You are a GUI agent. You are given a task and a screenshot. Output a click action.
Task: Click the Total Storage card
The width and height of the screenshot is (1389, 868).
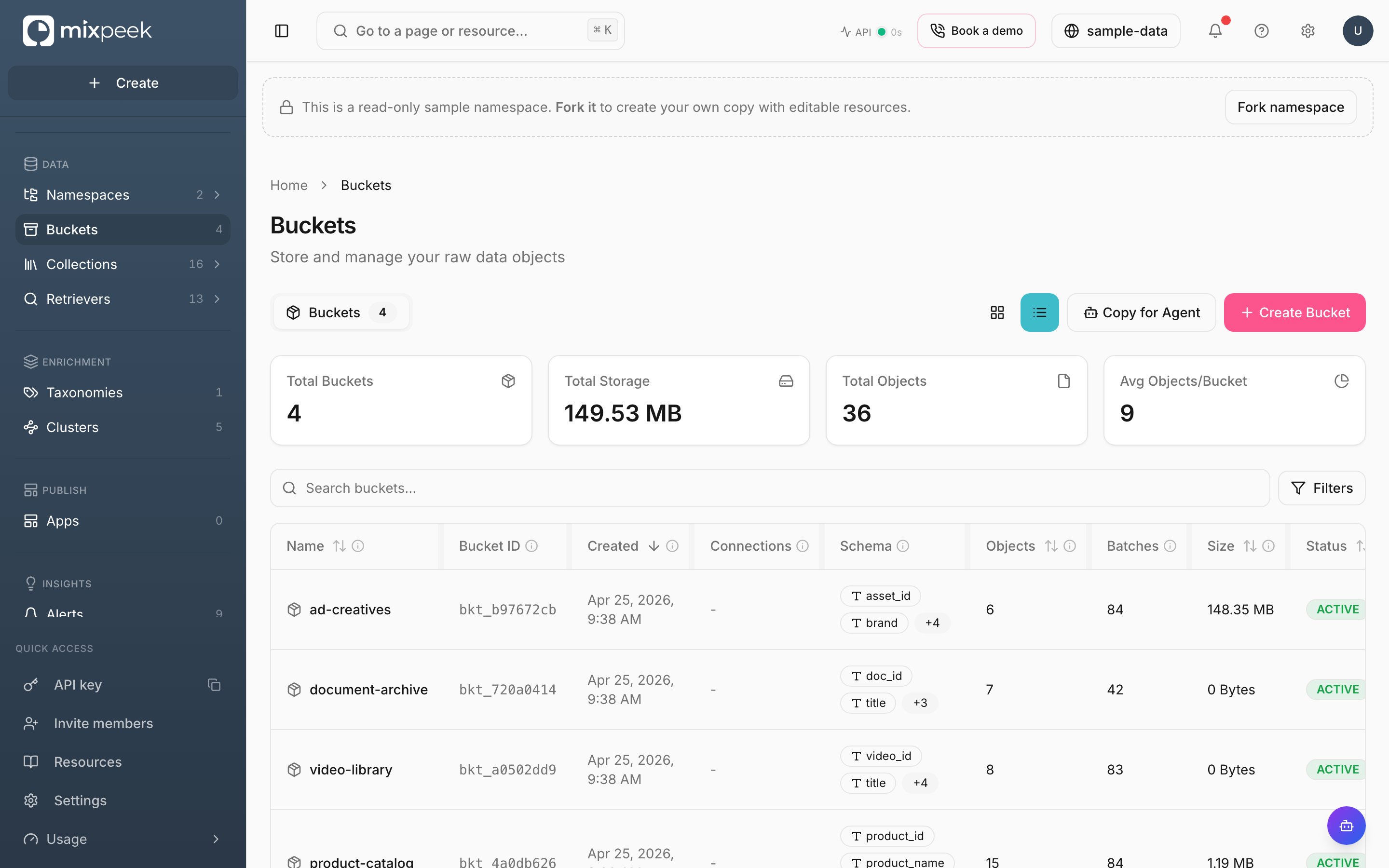coord(679,400)
